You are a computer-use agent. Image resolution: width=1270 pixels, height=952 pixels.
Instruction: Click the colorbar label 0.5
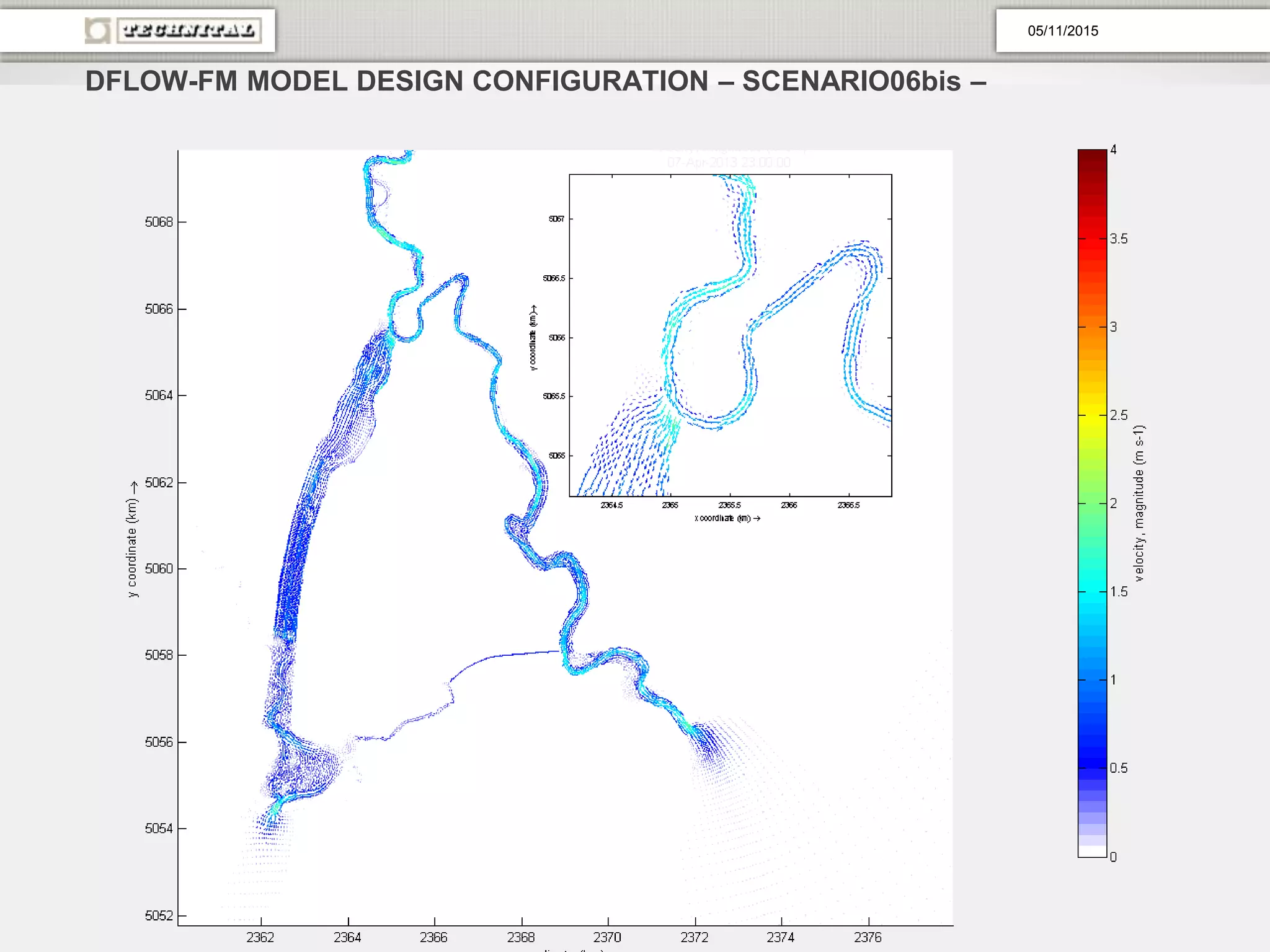coord(1119,768)
